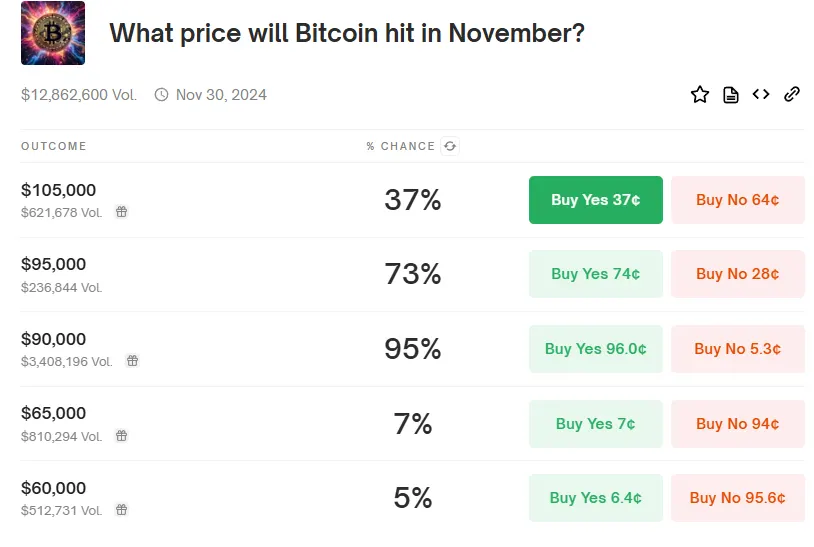The width and height of the screenshot is (814, 547).
Task: Choose Buy No 95.6¢ for $60,000
Action: tap(737, 498)
